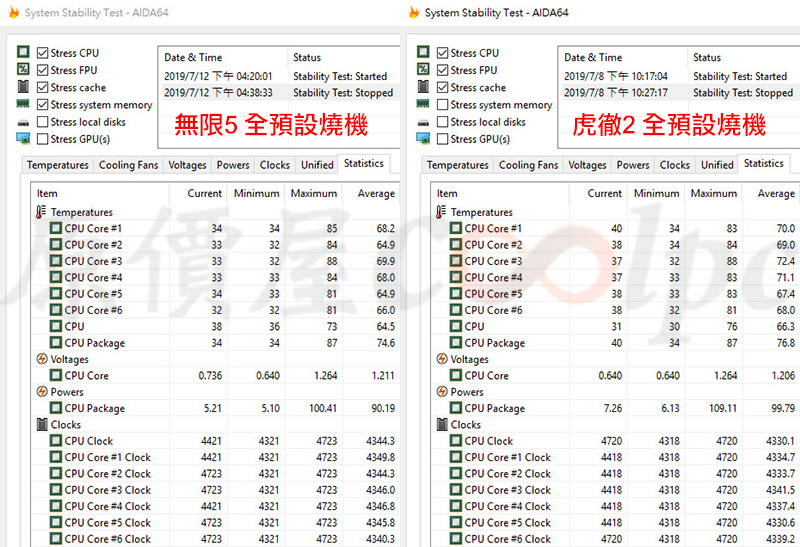
Task: Click local disks drive icon in right window
Action: point(423,122)
